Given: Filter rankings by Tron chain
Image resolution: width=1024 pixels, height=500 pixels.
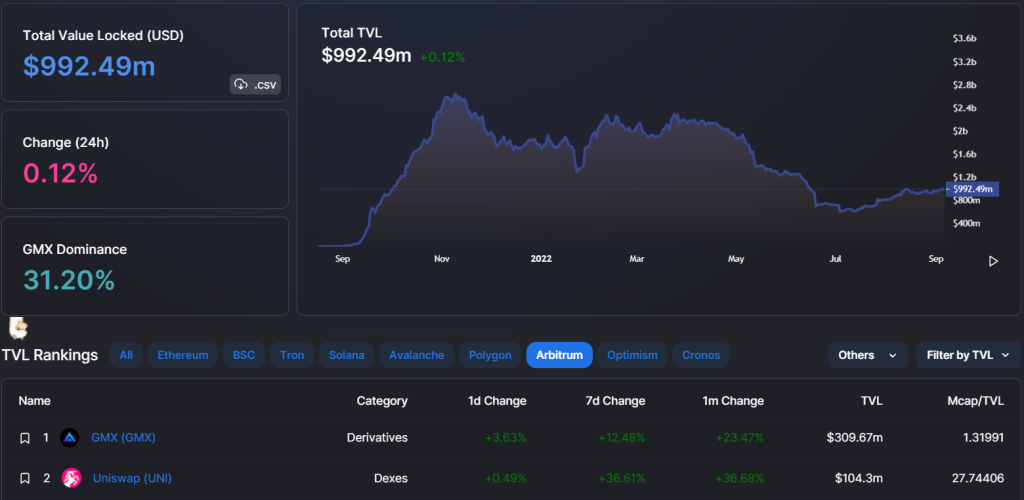Looking at the screenshot, I should click(x=292, y=355).
